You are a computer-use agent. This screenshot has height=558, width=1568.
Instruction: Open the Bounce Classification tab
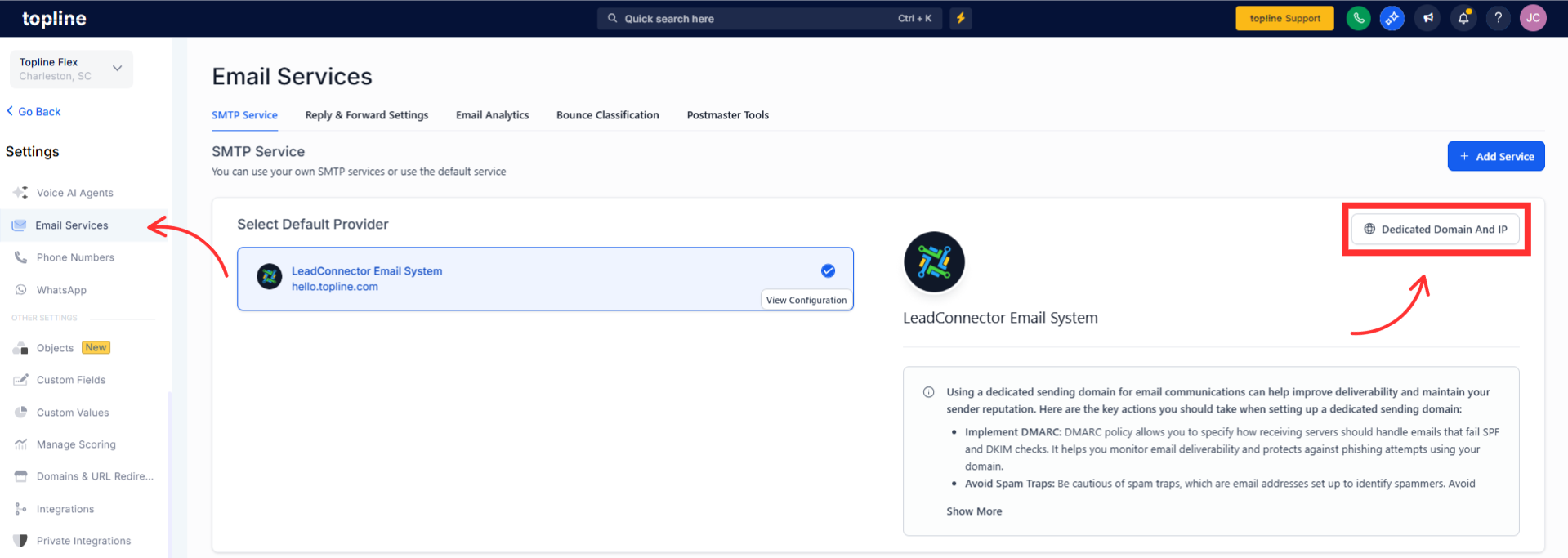click(x=608, y=115)
